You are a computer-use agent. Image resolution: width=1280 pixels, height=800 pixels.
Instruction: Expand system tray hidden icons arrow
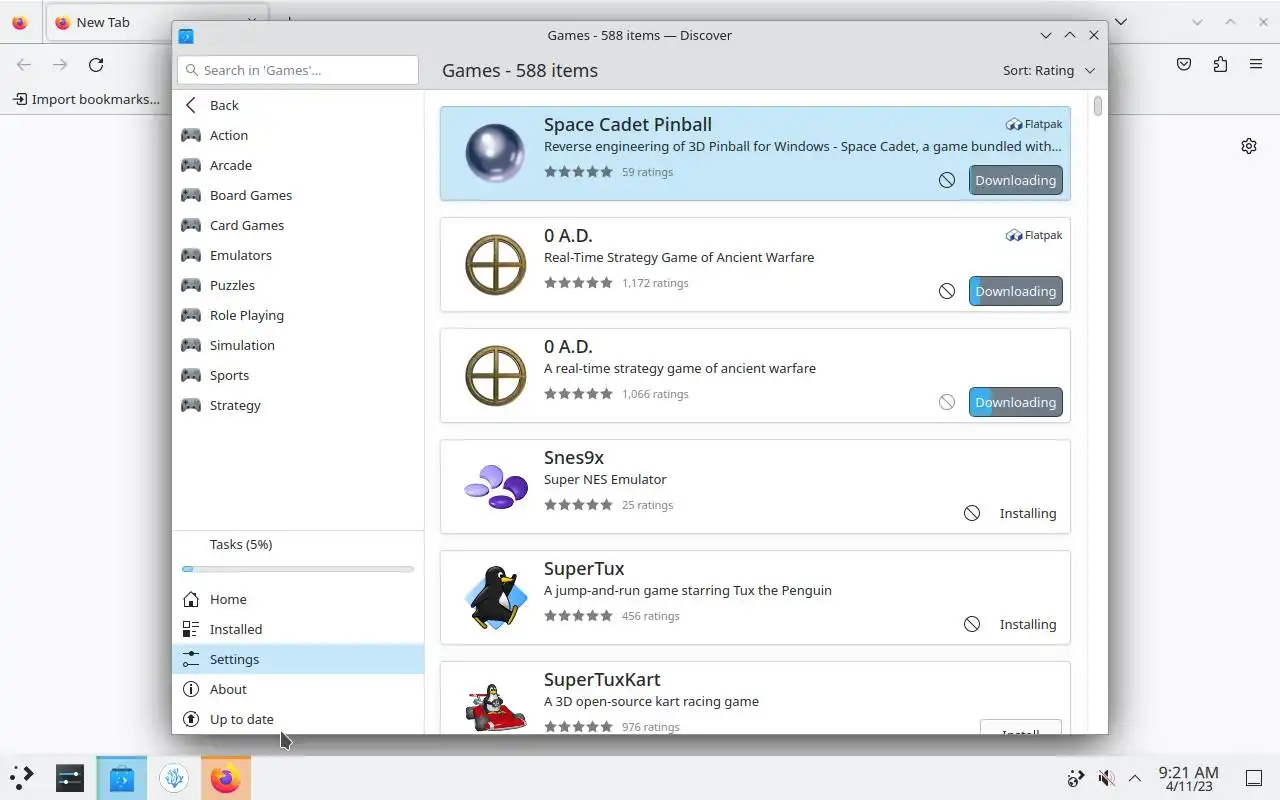(x=1135, y=778)
